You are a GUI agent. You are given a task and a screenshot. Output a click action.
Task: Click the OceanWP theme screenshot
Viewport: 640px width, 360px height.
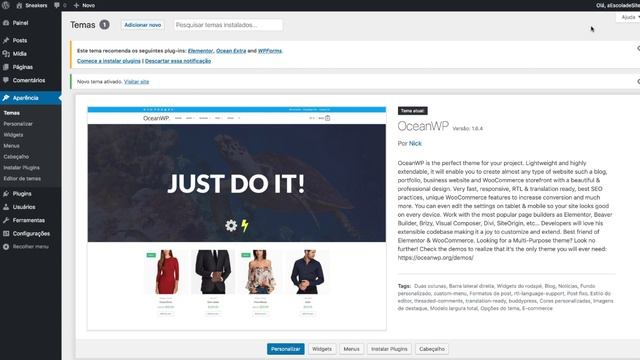pos(237,218)
